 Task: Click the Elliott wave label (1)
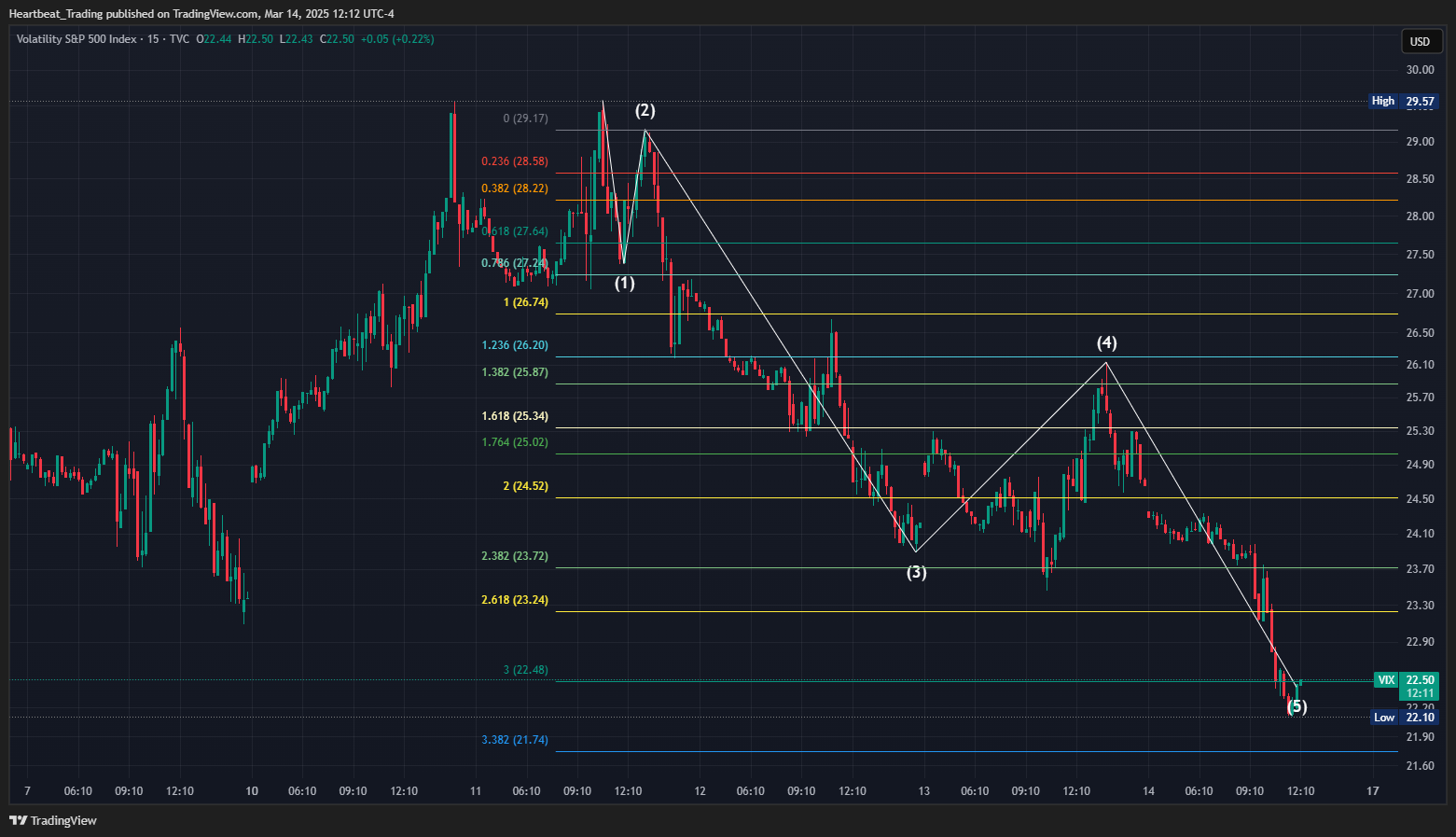[624, 283]
